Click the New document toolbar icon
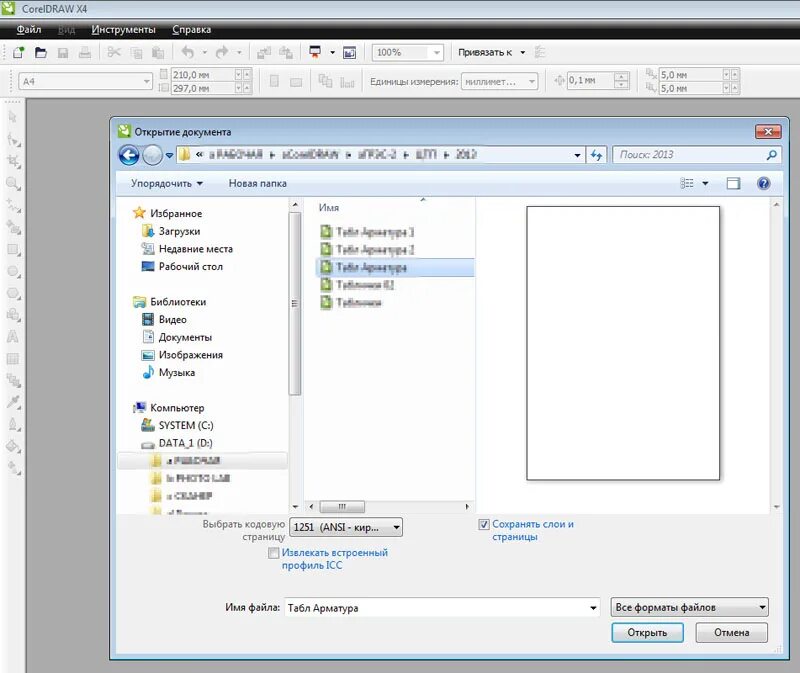This screenshot has width=800, height=673. tap(18, 53)
